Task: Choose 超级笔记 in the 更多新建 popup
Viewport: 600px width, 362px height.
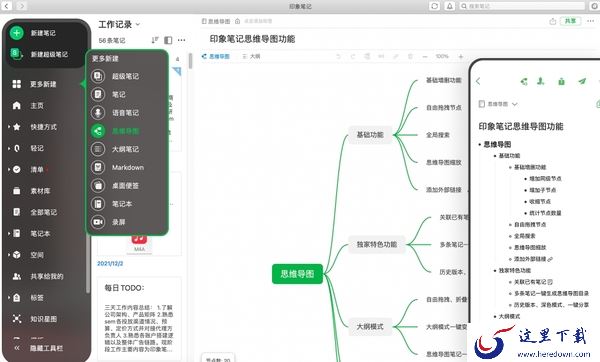Action: click(115, 76)
